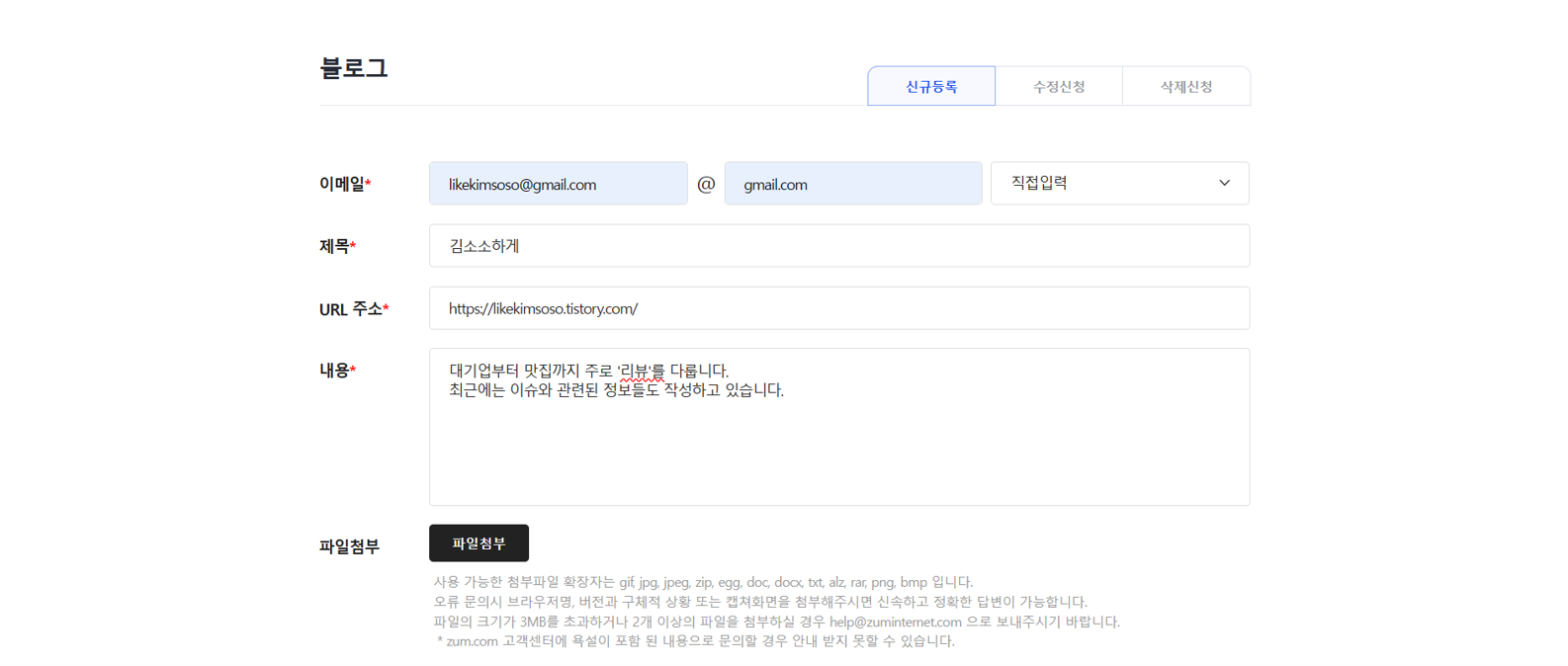Switch to the 수정신청 tab

1059,86
